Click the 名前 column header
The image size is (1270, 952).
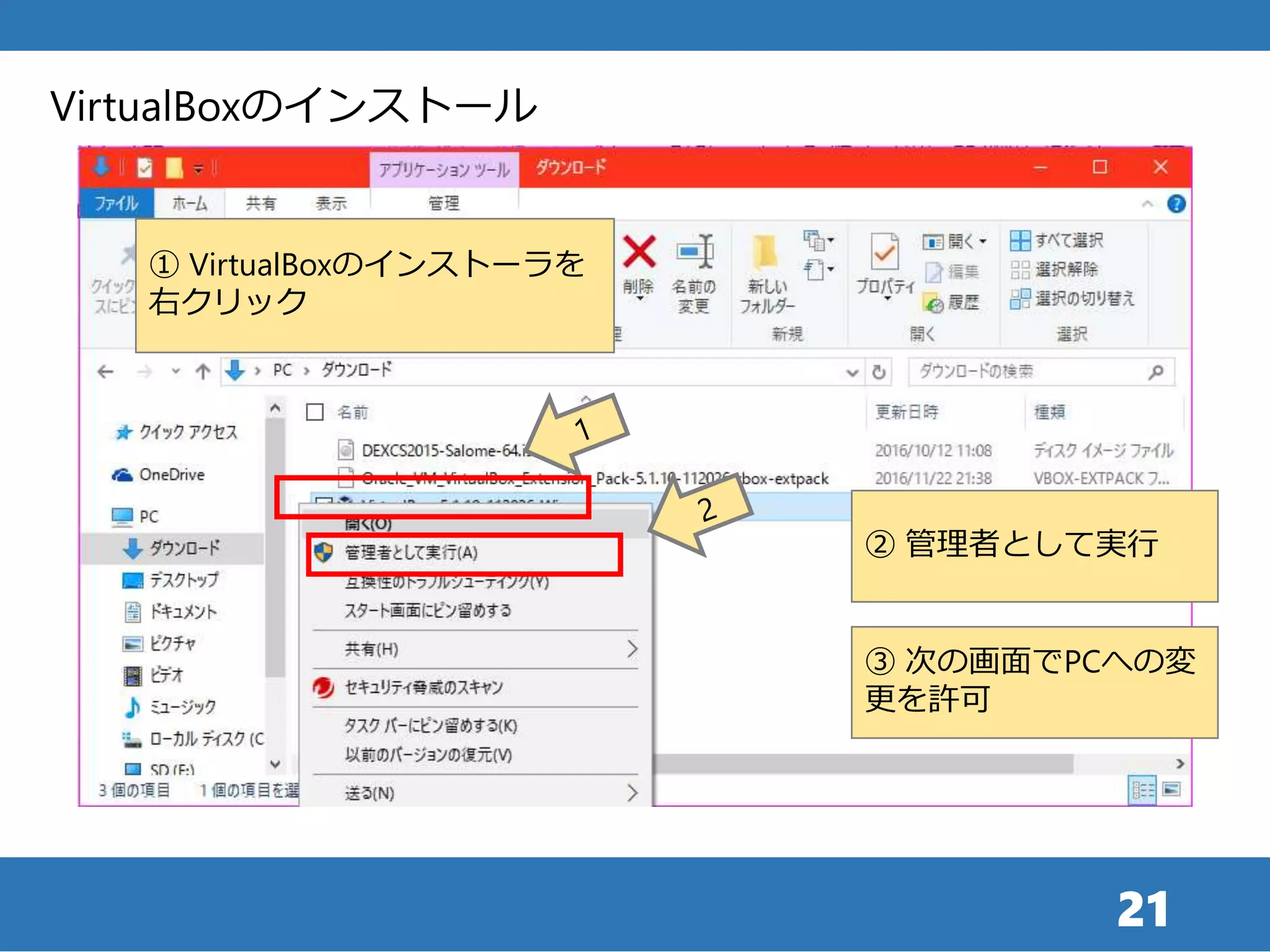tap(352, 412)
